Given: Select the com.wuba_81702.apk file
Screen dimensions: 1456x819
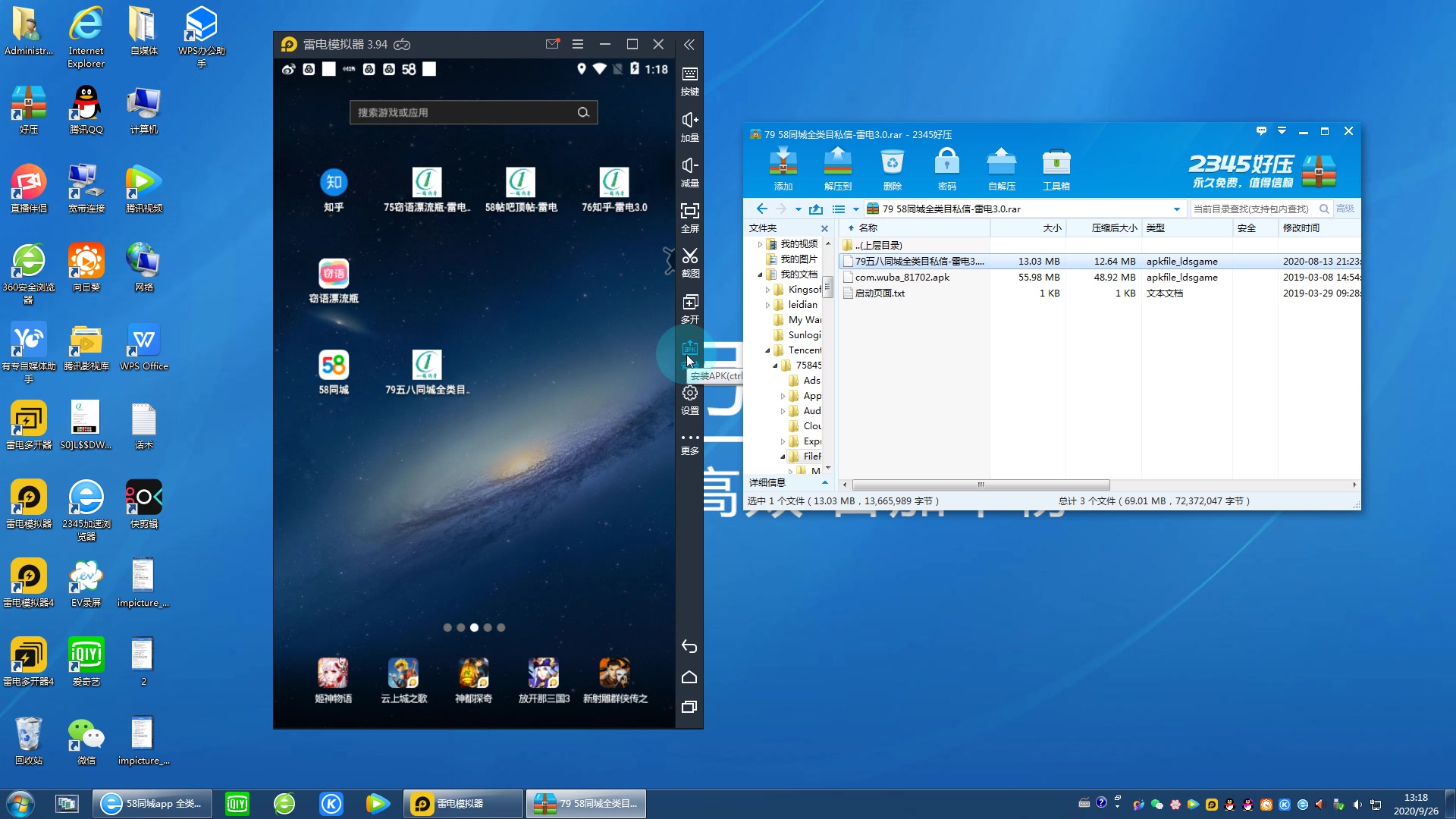Looking at the screenshot, I should pyautogui.click(x=902, y=278).
